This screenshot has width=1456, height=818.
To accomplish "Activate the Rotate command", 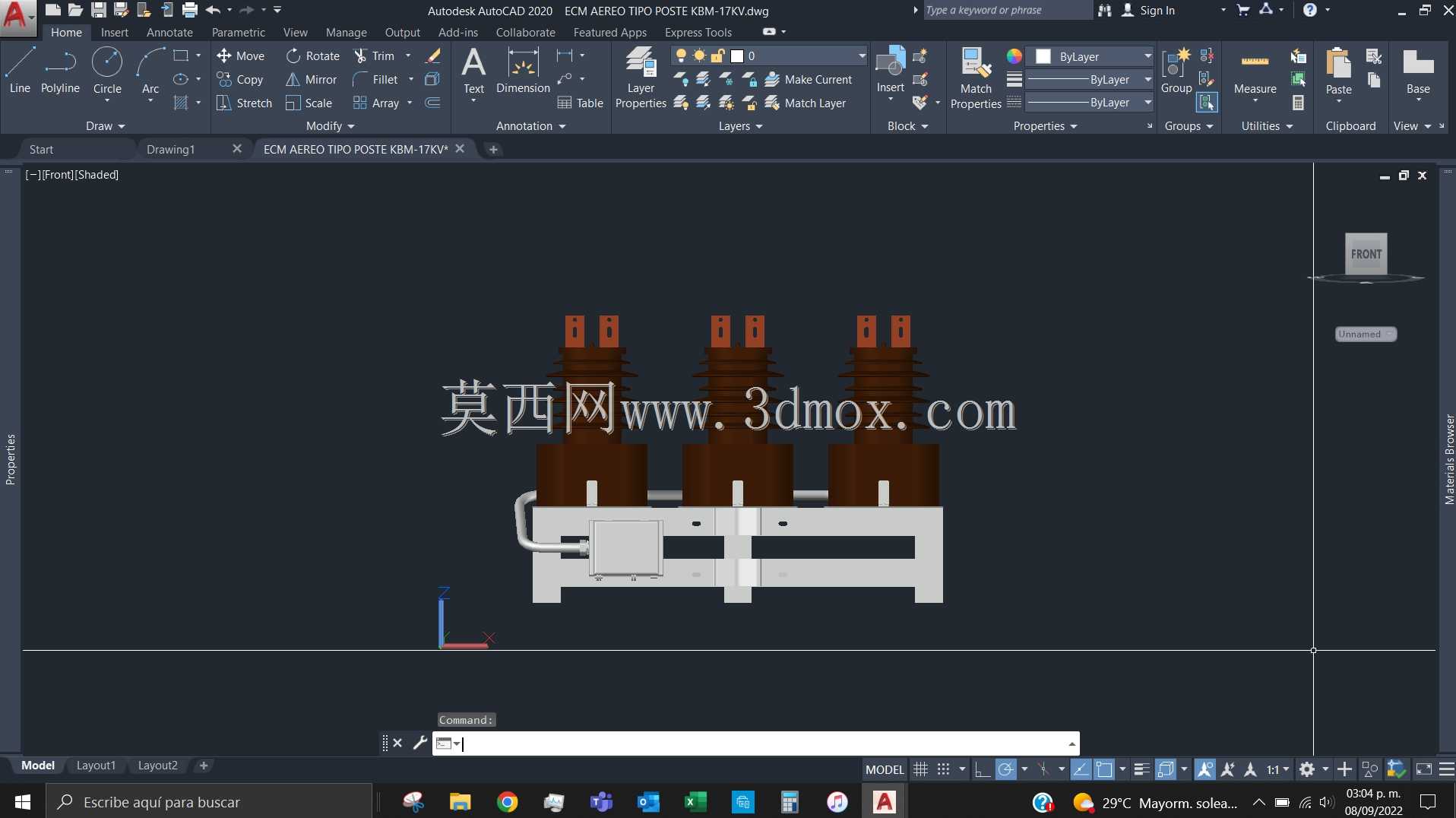I will coord(313,55).
